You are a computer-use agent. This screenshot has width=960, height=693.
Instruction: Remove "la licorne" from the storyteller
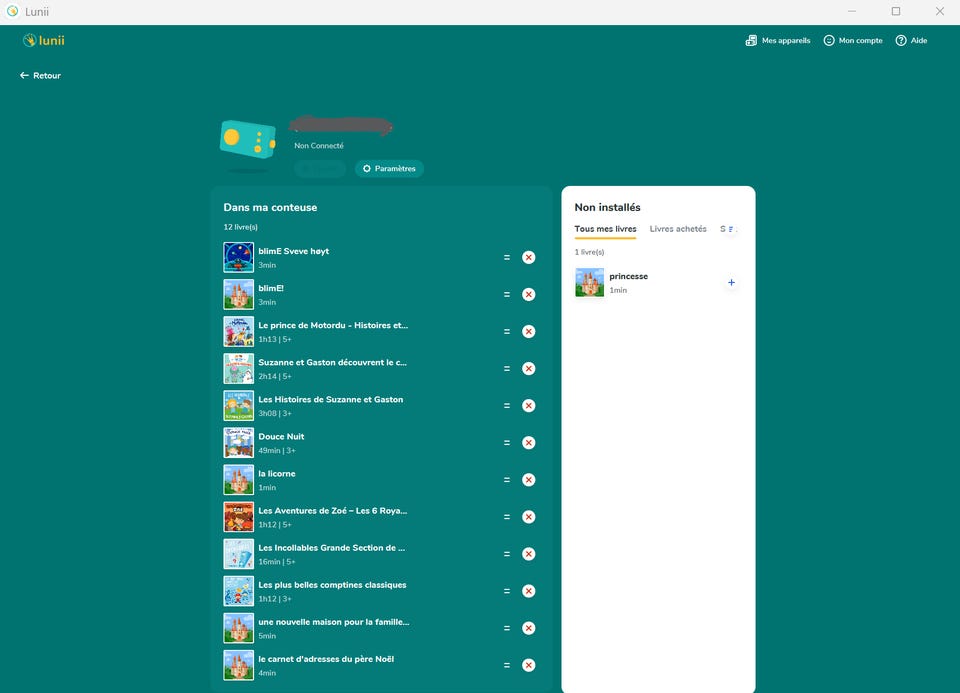(528, 480)
